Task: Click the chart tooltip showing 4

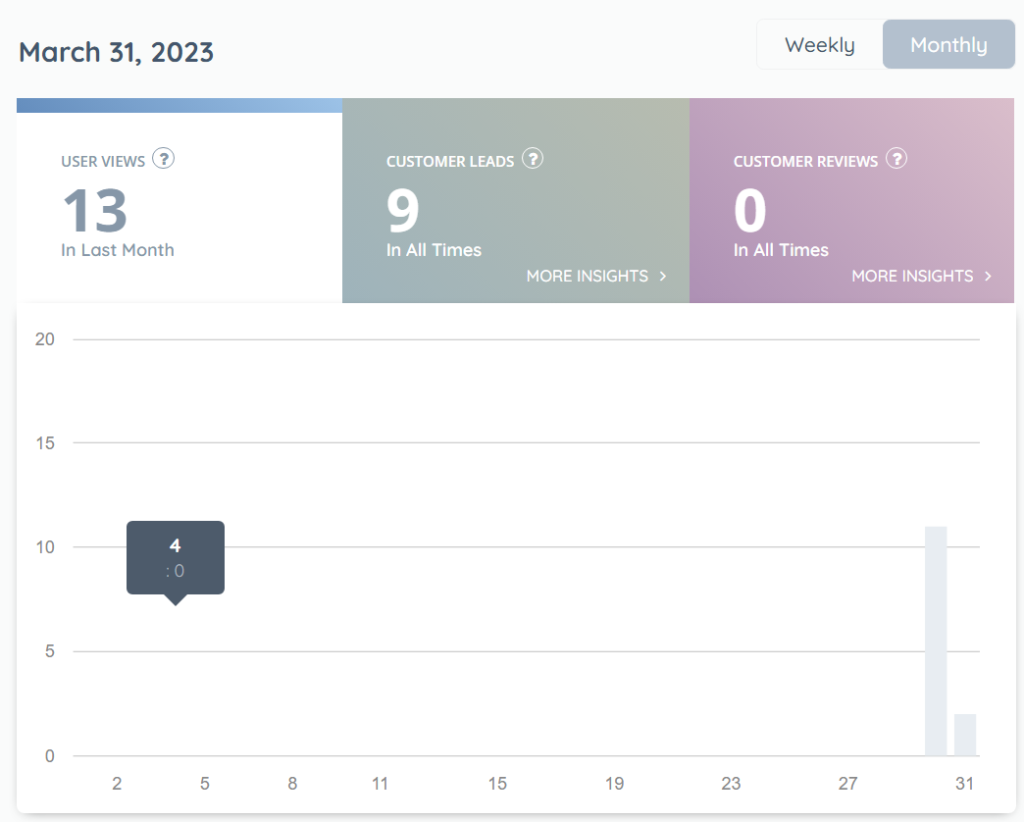Action: click(175, 558)
